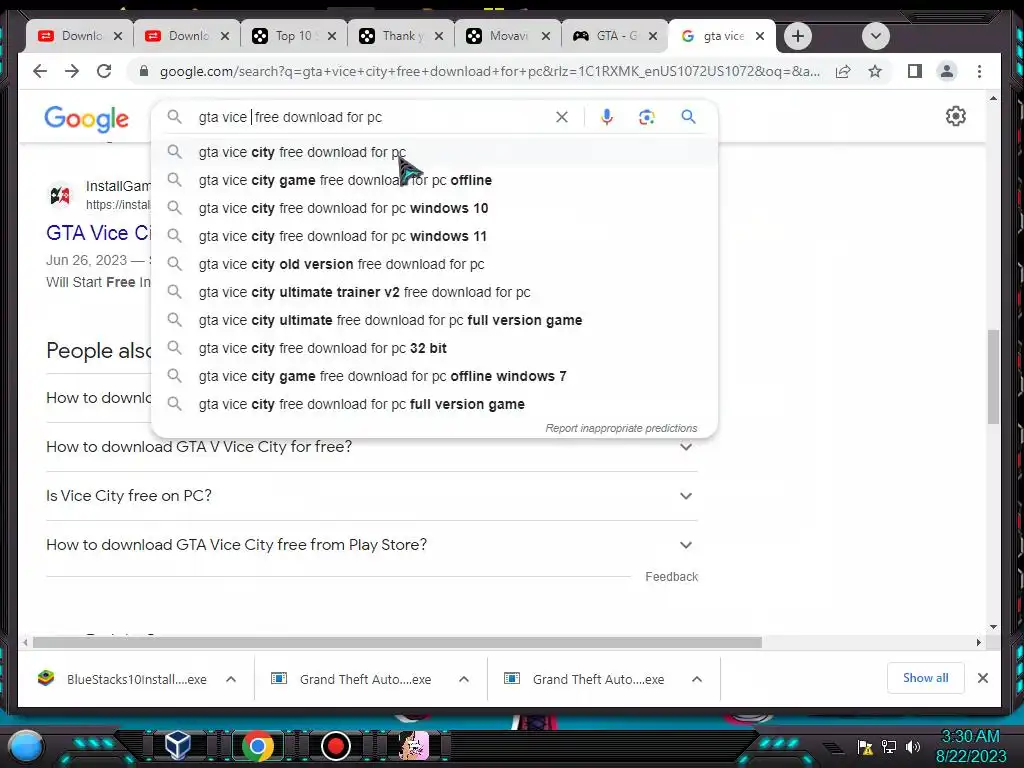Screen dimensions: 1024x768
Task: Open the Windows Start orb
Action: (x=26, y=746)
